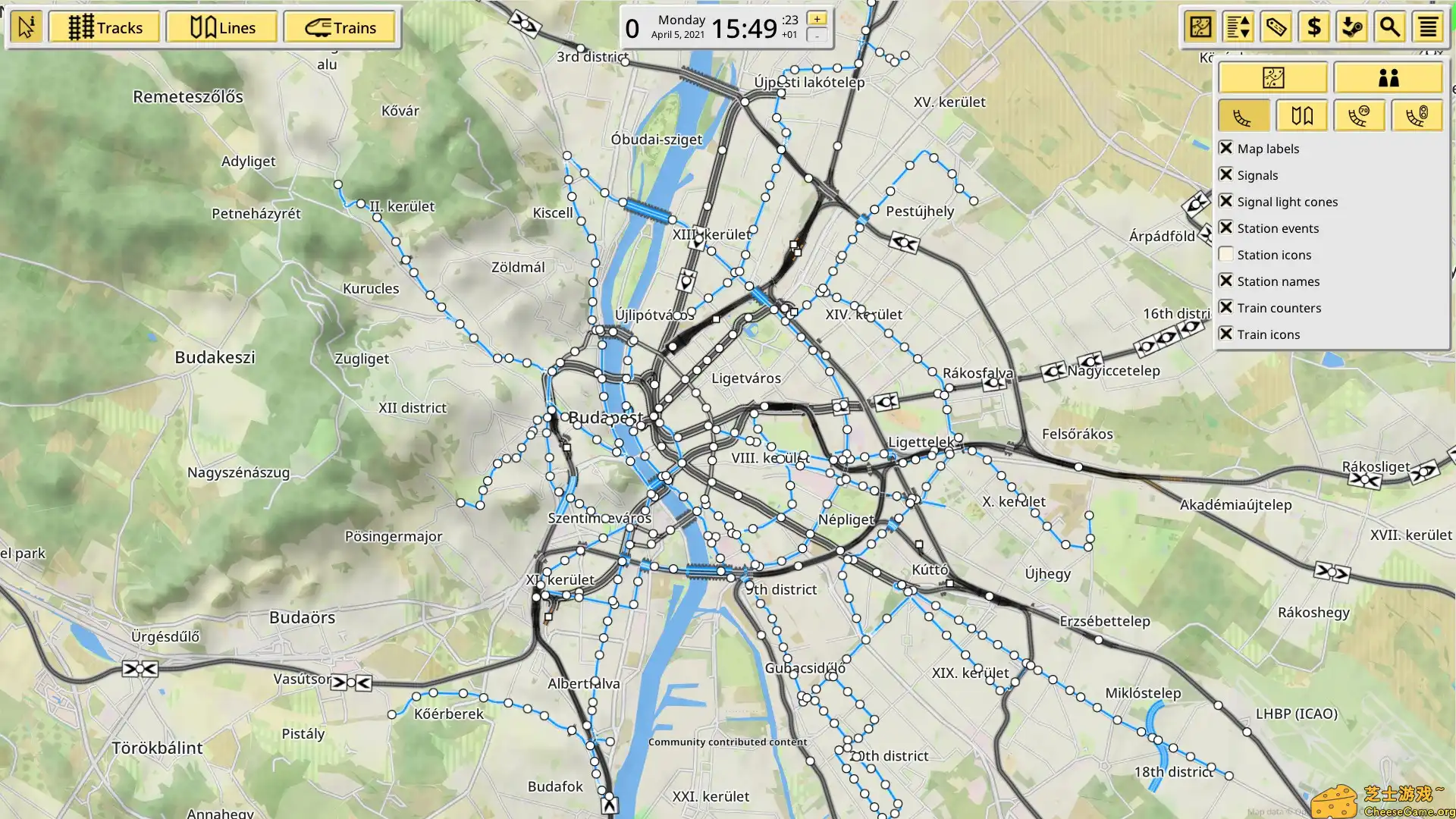Decrease game speed with minus button
The width and height of the screenshot is (1456, 819).
tap(817, 36)
